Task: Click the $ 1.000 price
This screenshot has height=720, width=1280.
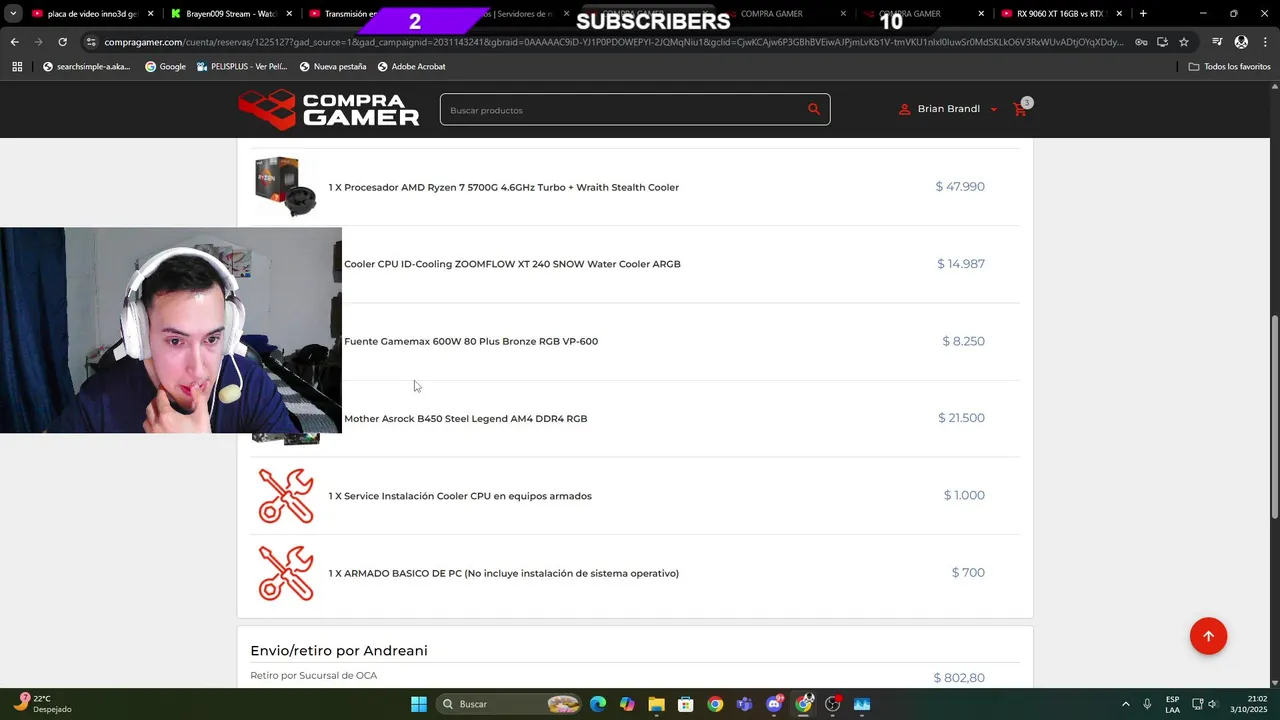Action: click(964, 495)
